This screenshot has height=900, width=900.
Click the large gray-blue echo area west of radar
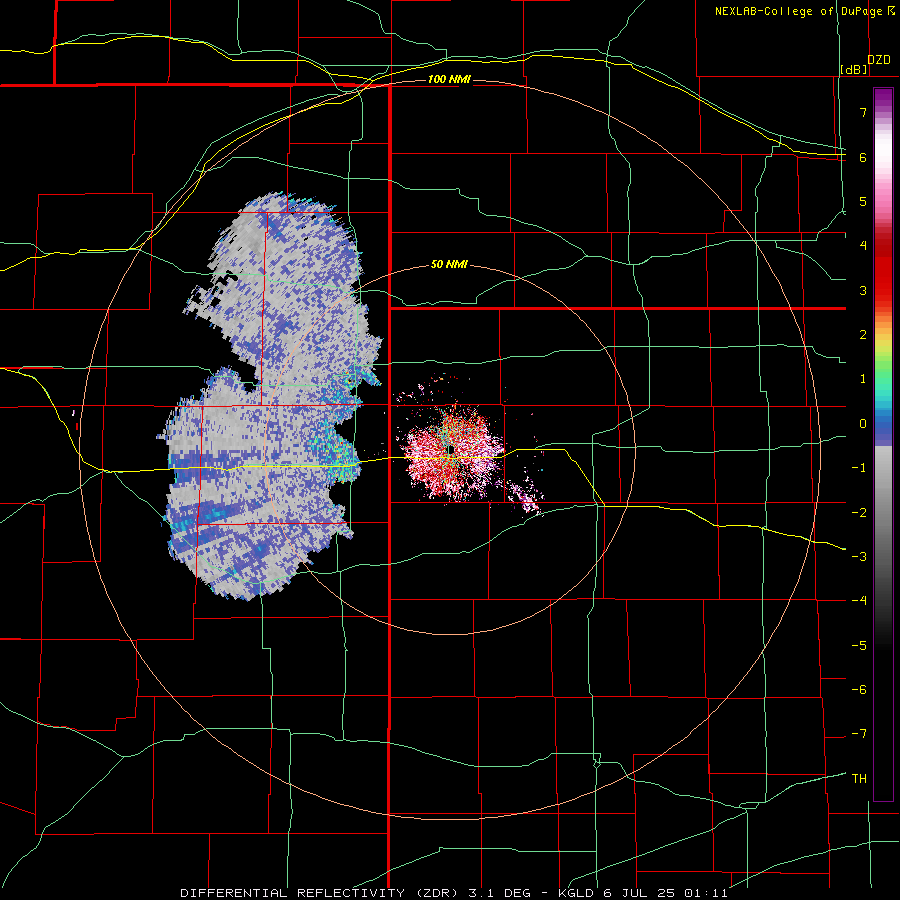coord(270,396)
